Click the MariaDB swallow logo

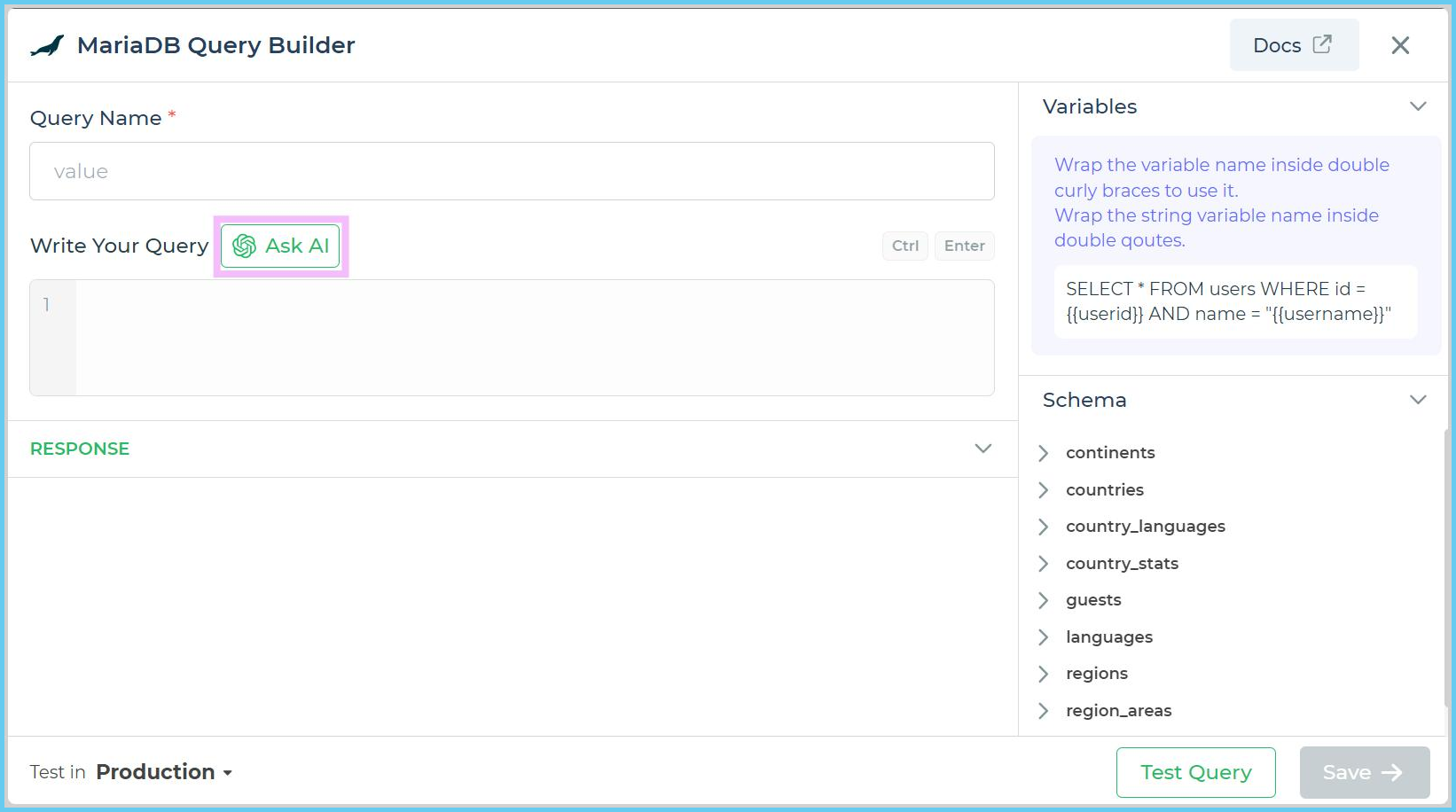(49, 44)
